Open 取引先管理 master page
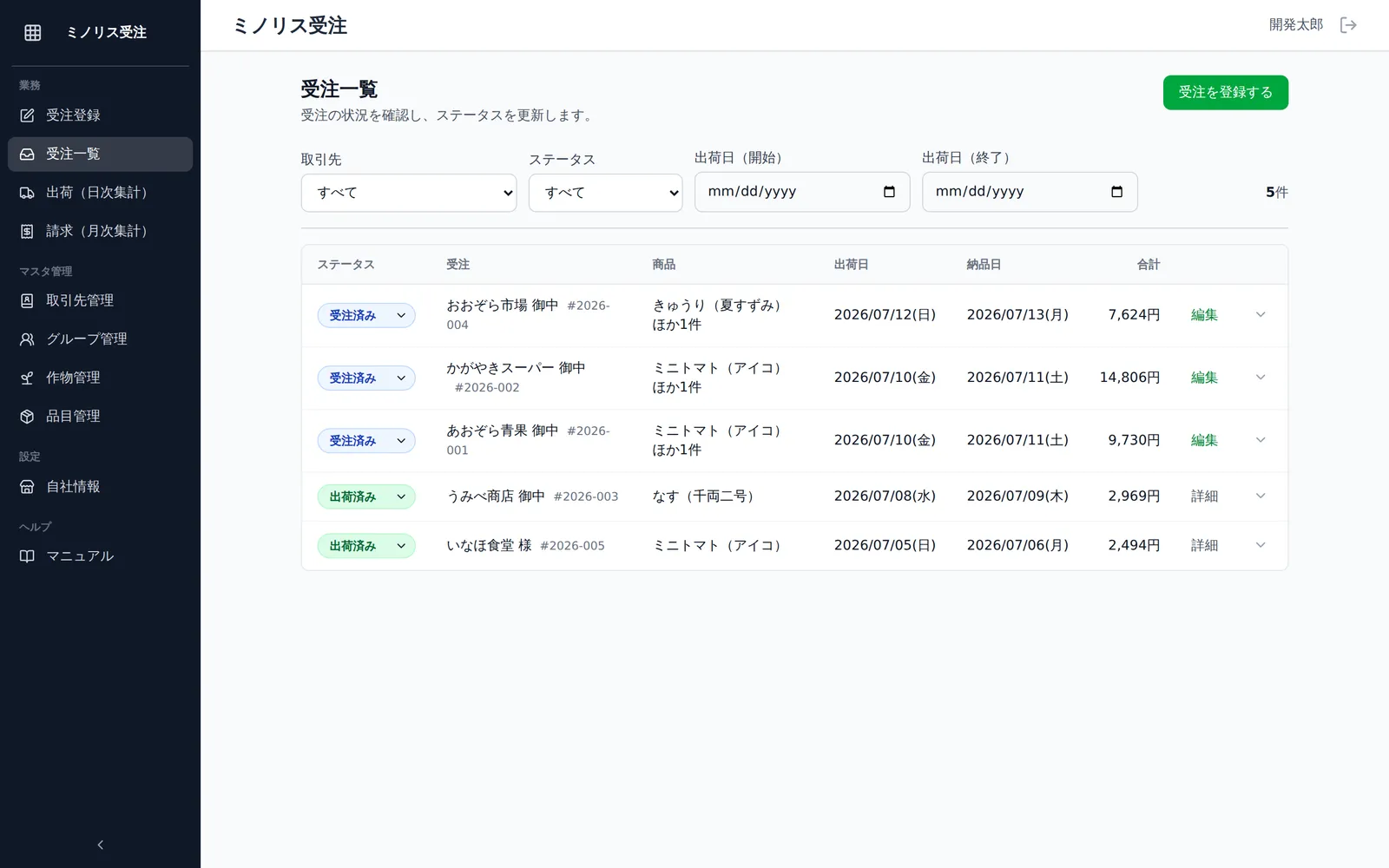This screenshot has height=868, width=1389. click(x=100, y=300)
